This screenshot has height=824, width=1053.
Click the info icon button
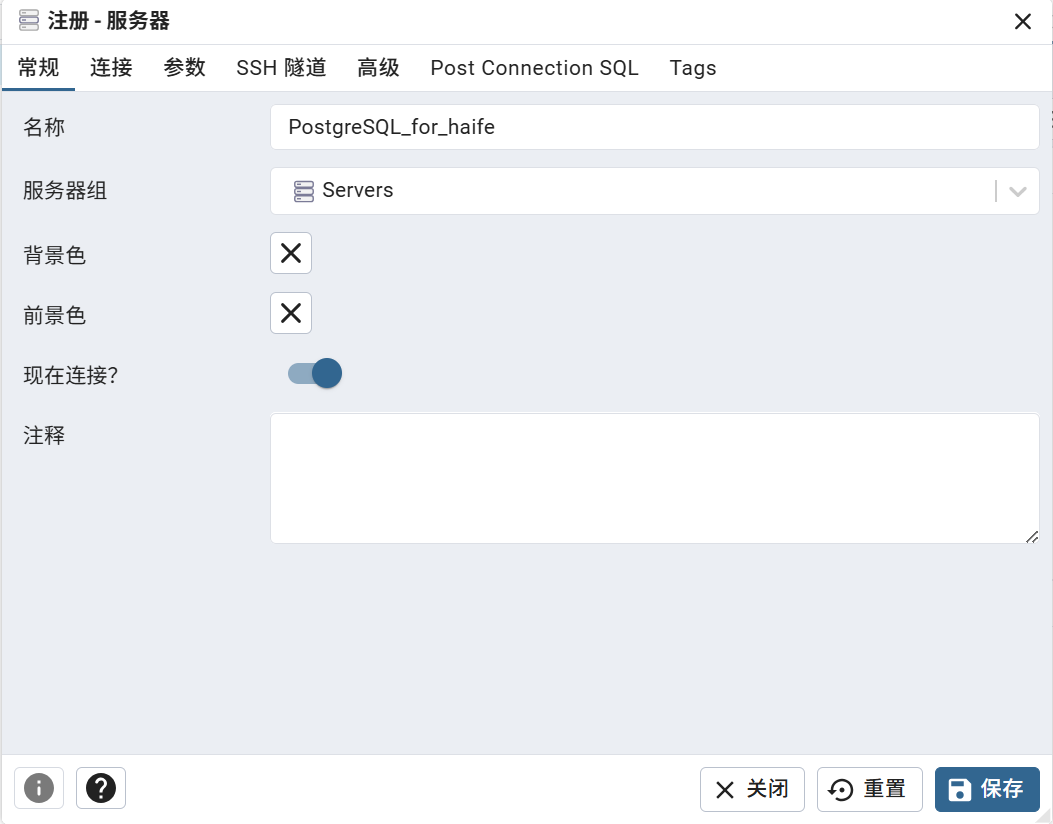(x=39, y=788)
